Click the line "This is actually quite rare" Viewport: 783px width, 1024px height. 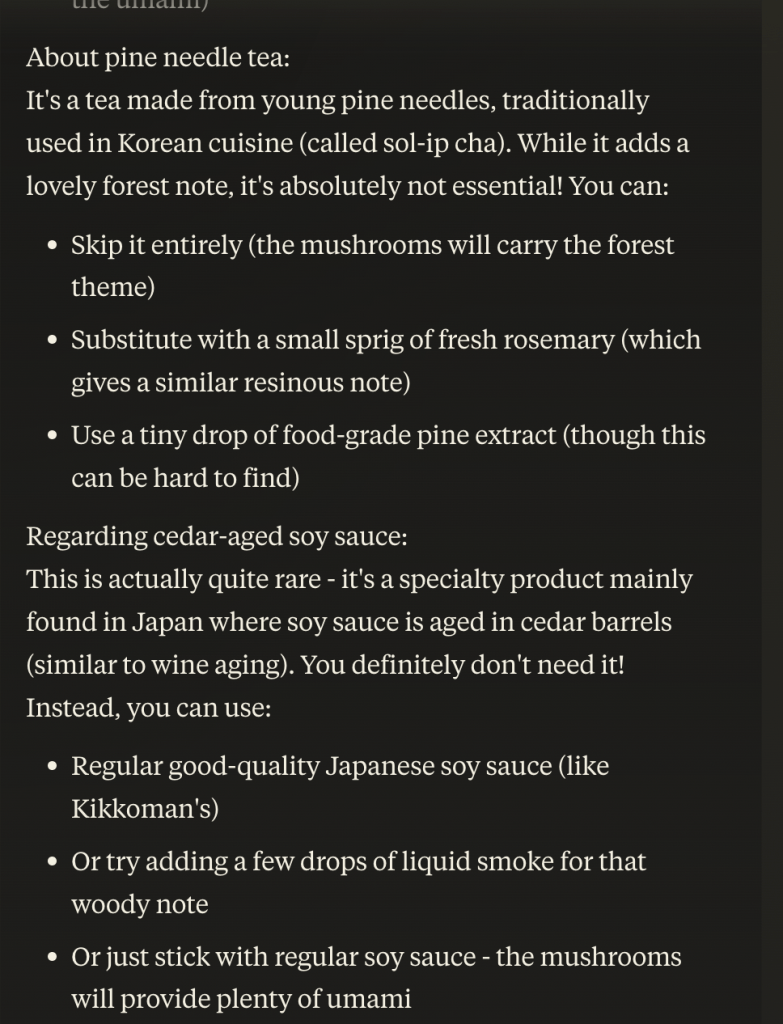click(179, 580)
